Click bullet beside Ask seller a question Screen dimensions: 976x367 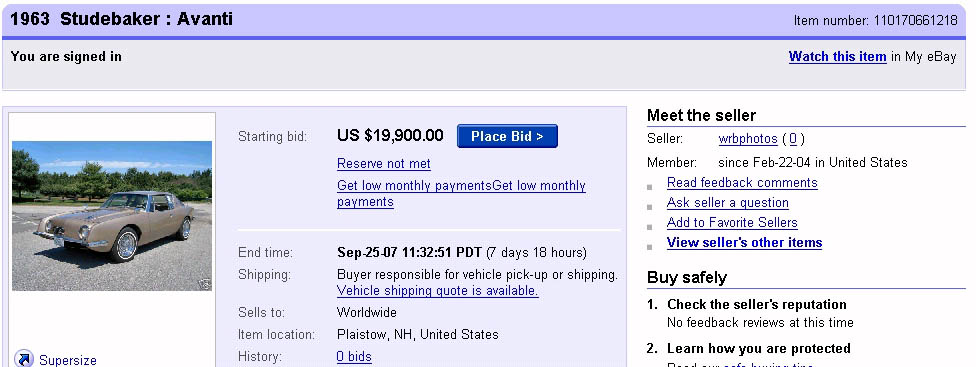coord(650,207)
